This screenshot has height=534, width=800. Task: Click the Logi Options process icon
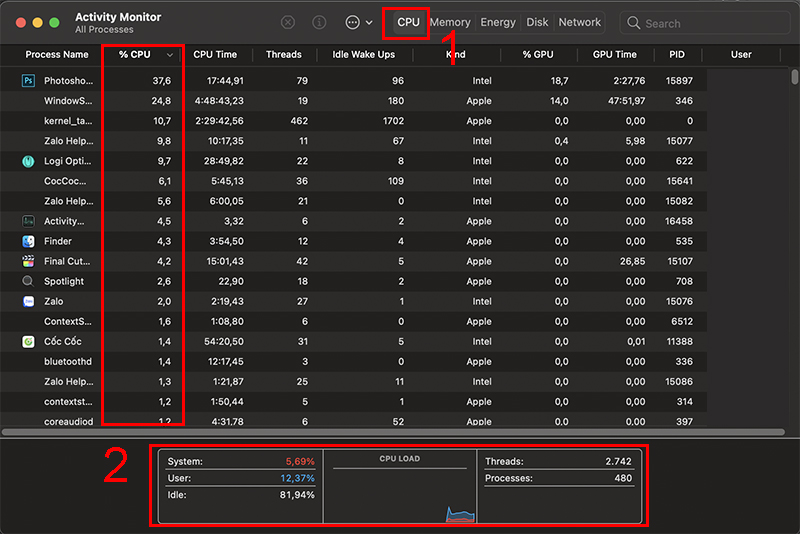click(28, 161)
